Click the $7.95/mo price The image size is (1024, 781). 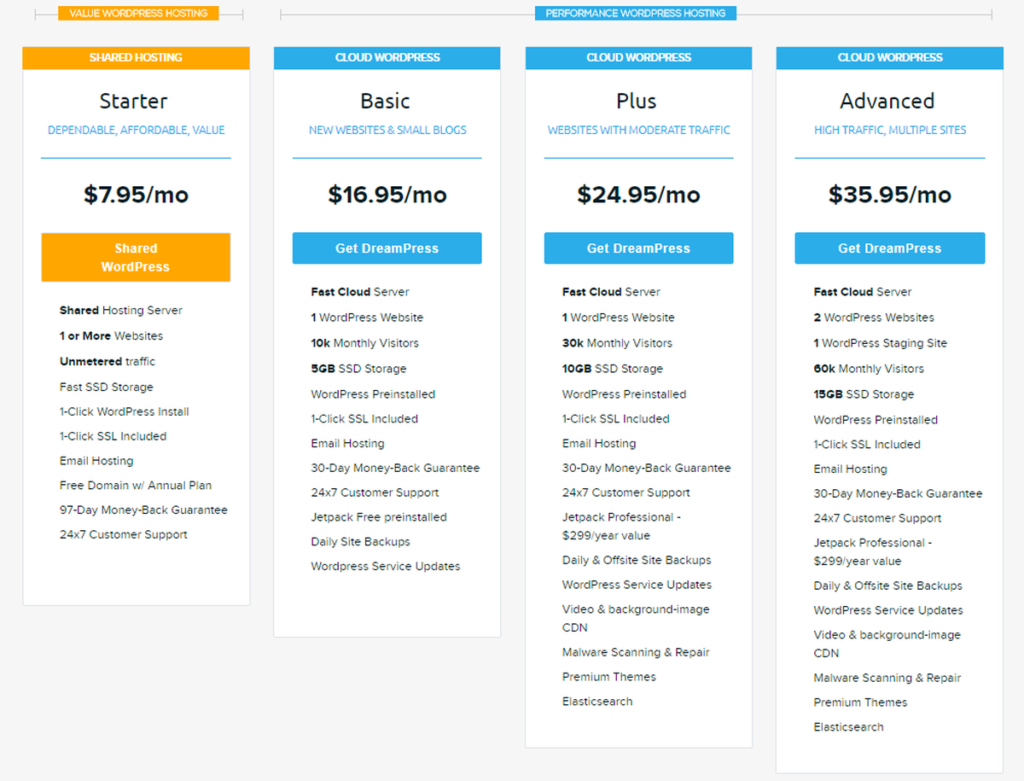point(136,195)
